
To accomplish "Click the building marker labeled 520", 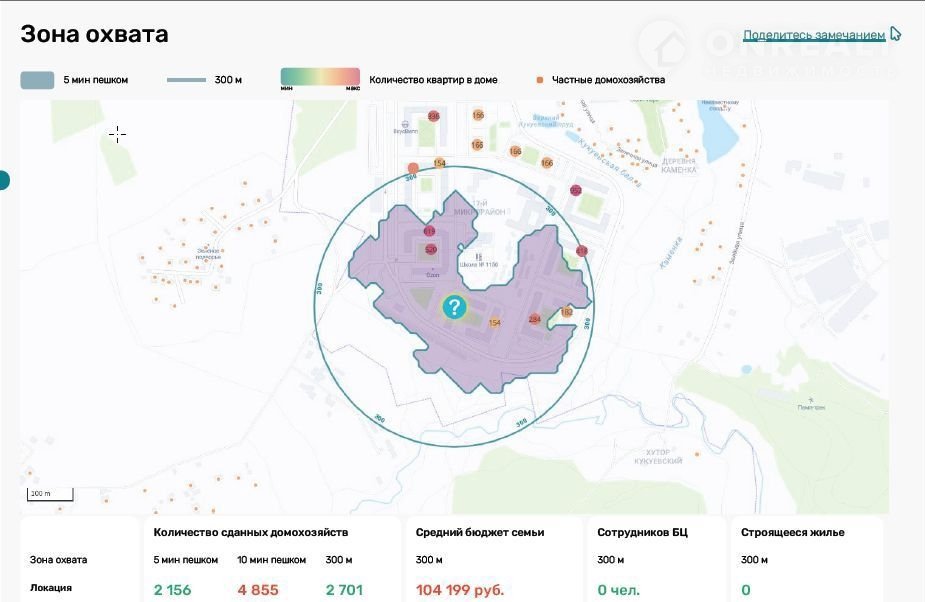I will point(431,249).
